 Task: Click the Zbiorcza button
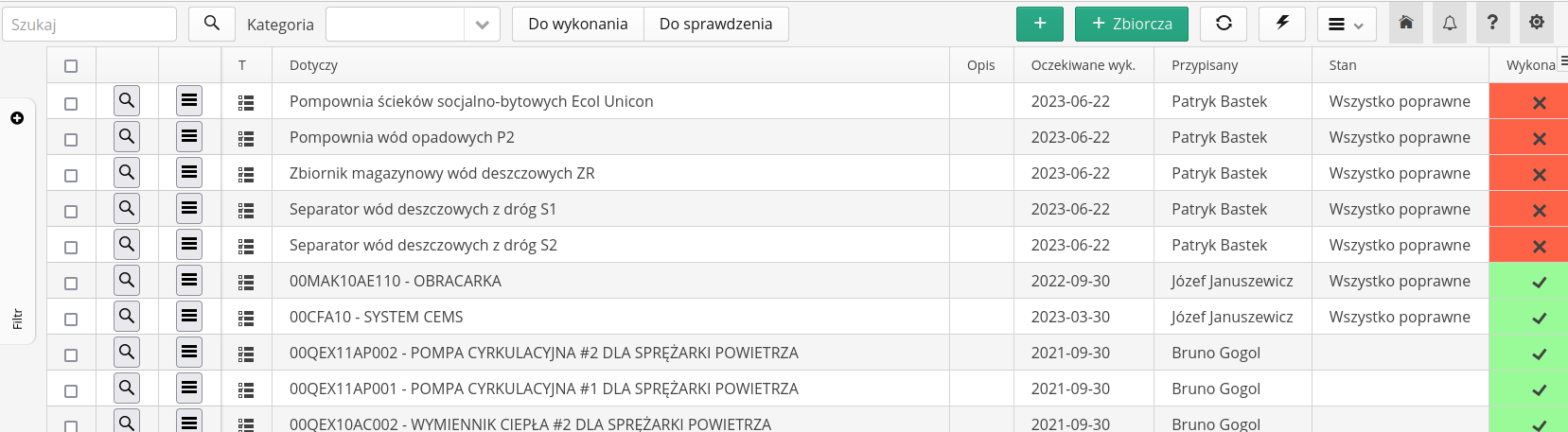pyautogui.click(x=1132, y=25)
